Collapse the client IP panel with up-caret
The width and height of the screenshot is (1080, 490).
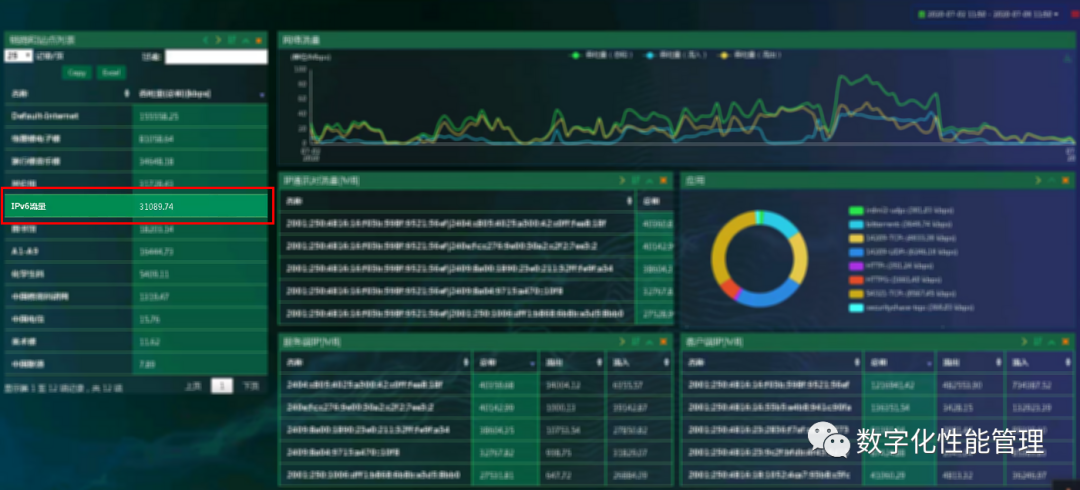tap(1052, 341)
